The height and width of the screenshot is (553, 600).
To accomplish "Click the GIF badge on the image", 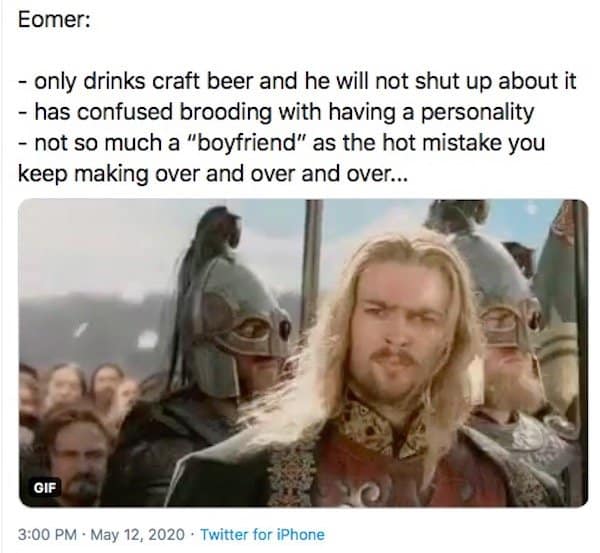I will coord(45,489).
